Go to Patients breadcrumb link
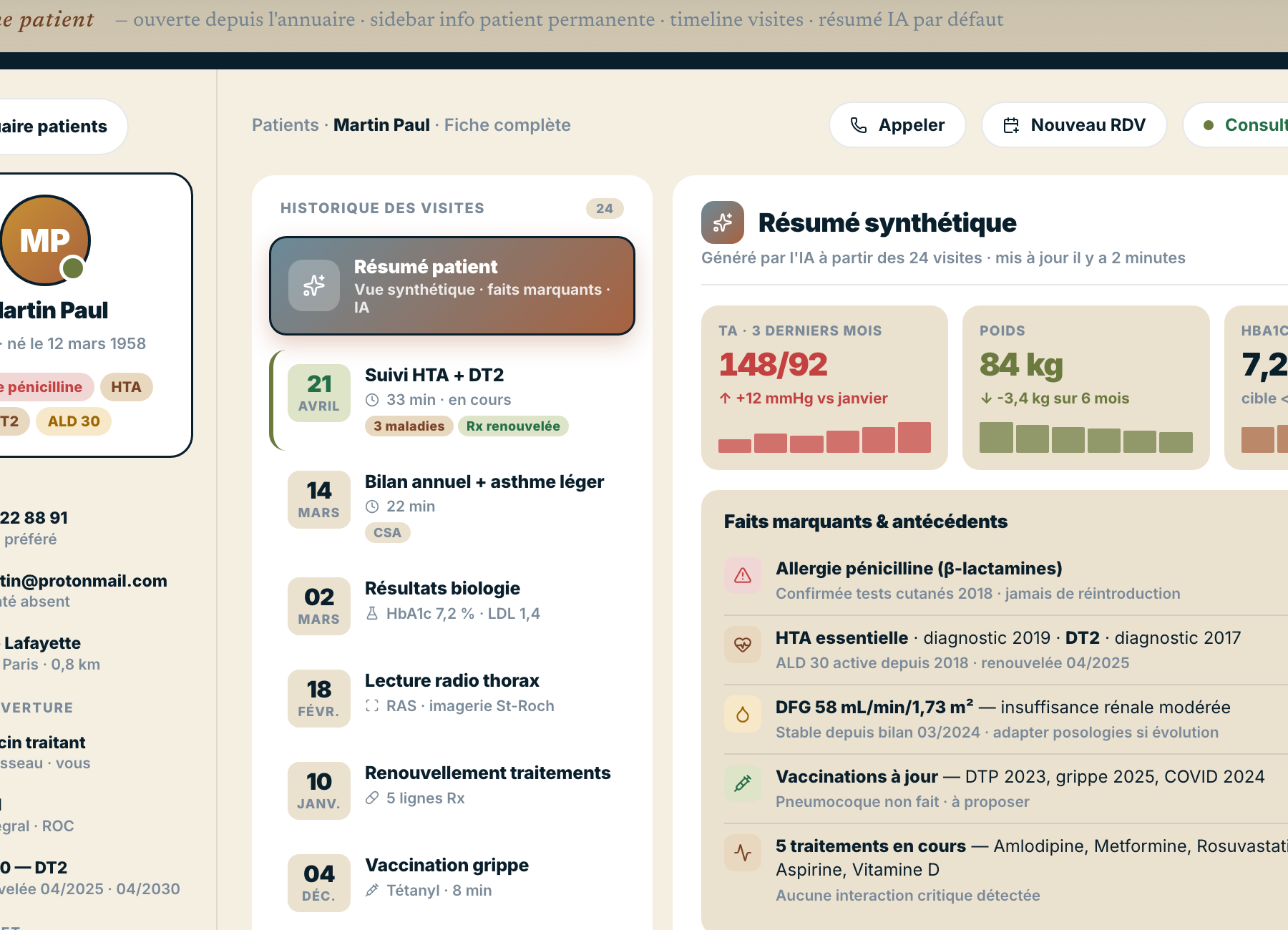Screen dimensions: 1288x930 (285, 125)
